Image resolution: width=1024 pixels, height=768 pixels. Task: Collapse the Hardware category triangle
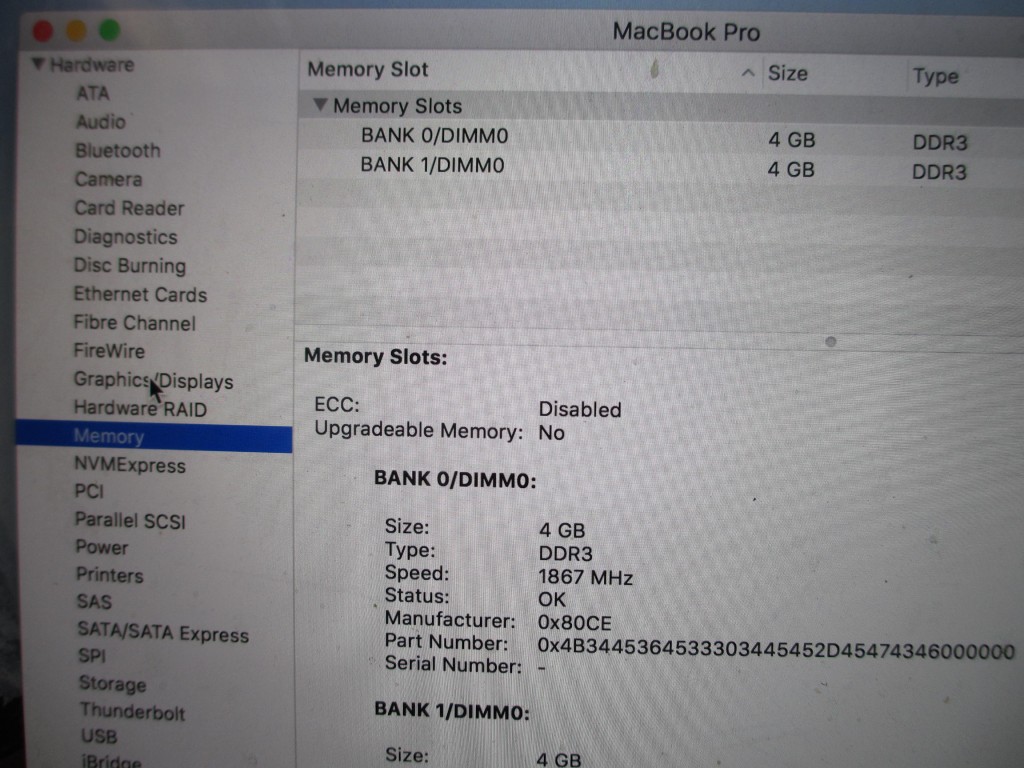[x=38, y=63]
